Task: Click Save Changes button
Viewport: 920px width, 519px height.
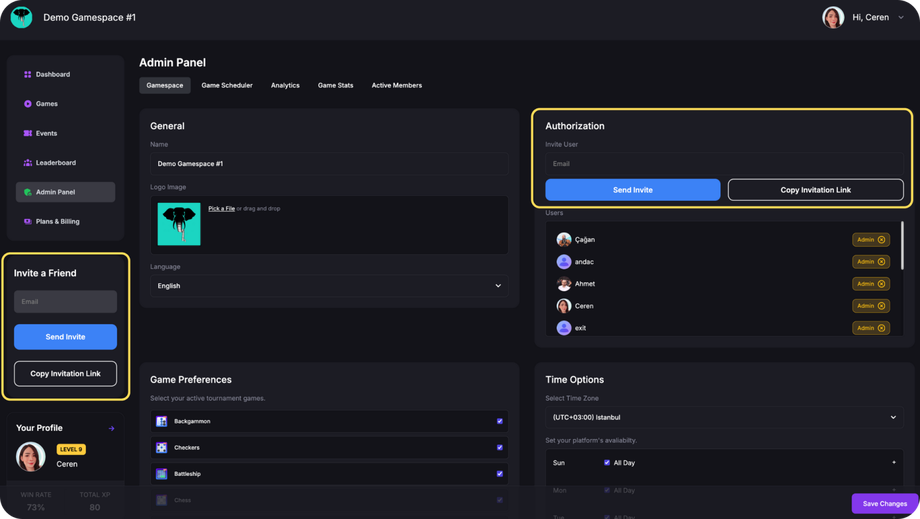Action: pos(884,503)
